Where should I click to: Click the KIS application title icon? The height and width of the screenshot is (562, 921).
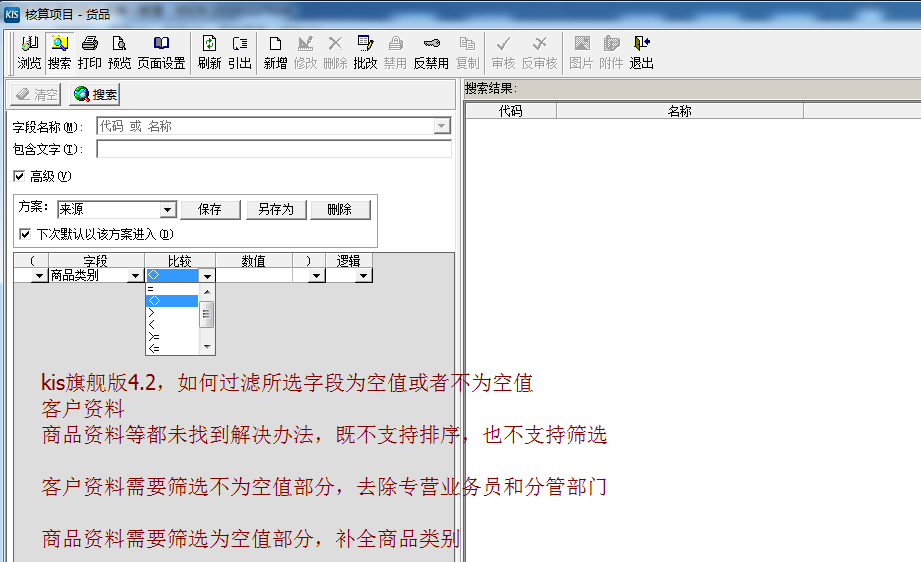12,14
